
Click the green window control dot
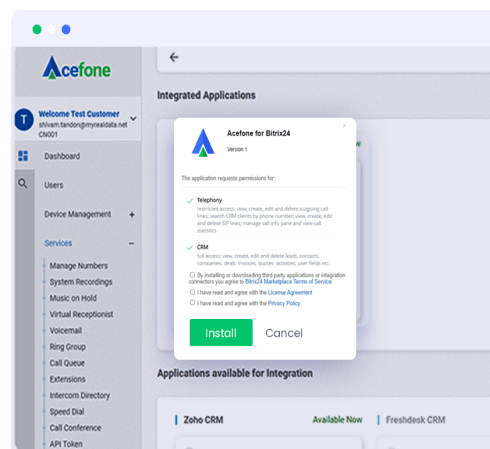coord(37,29)
